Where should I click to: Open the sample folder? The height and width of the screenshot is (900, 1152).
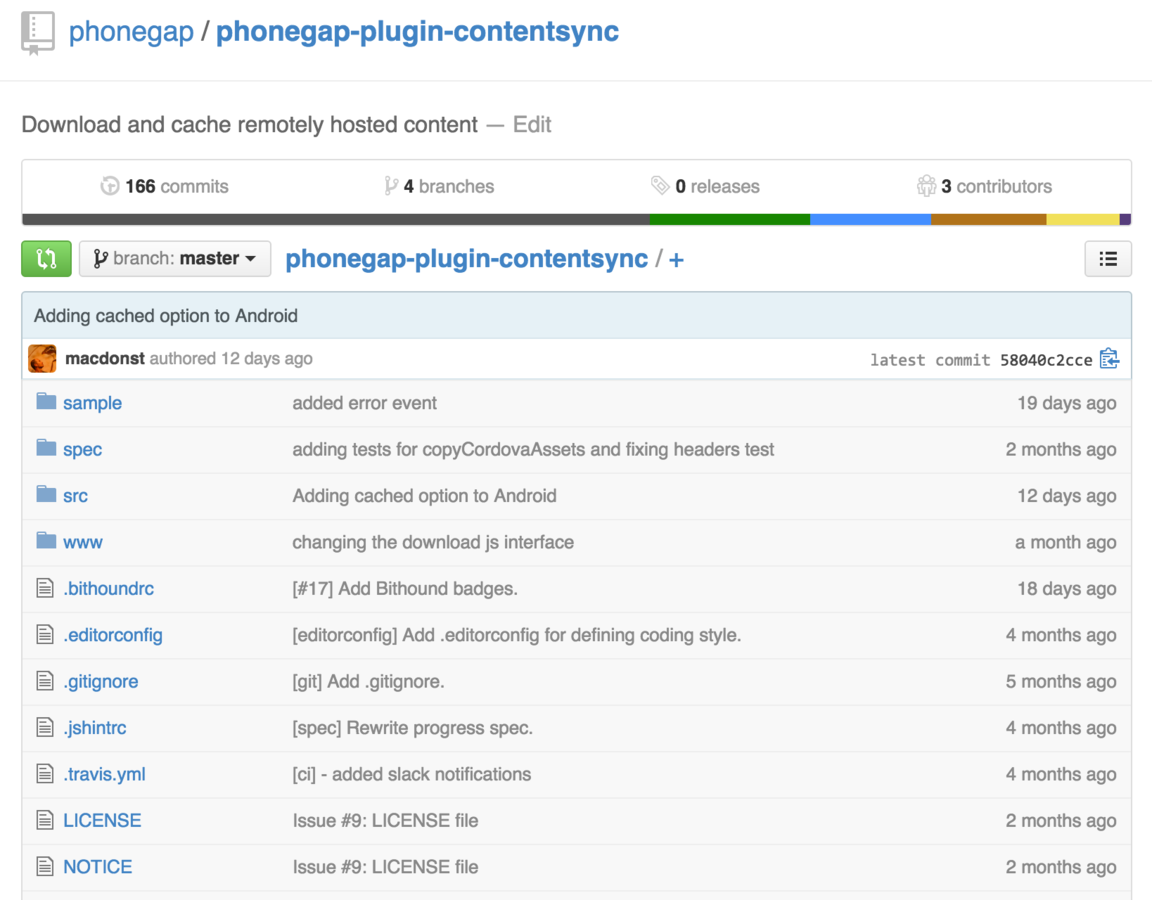click(93, 403)
